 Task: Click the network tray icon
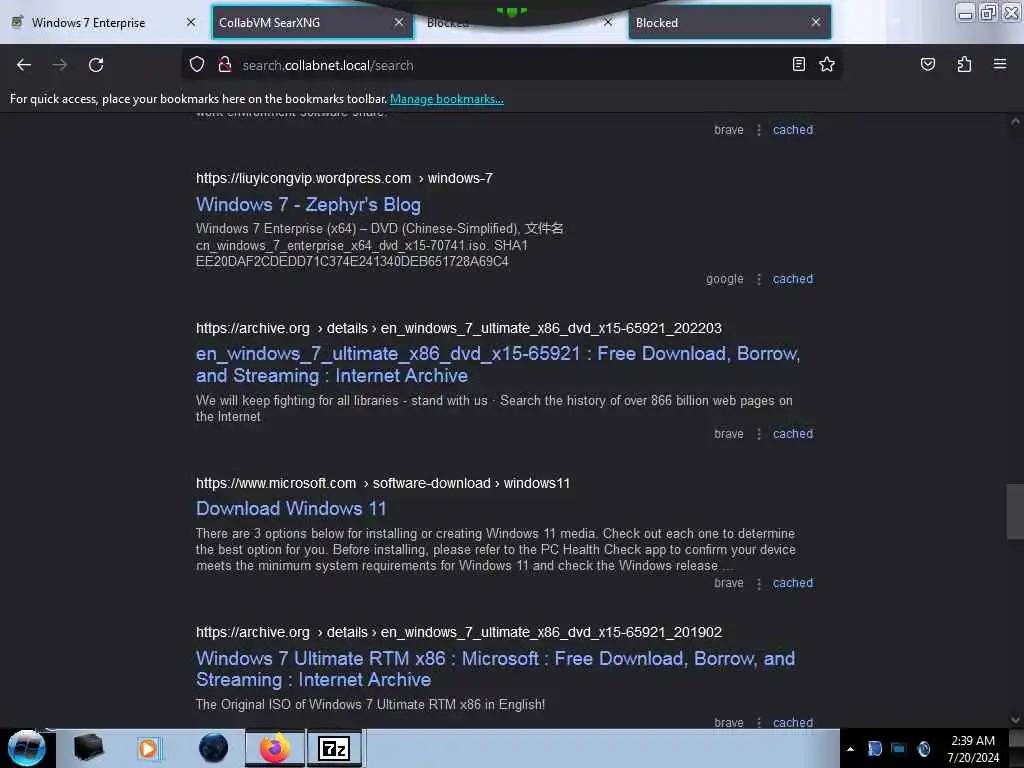[x=899, y=748]
